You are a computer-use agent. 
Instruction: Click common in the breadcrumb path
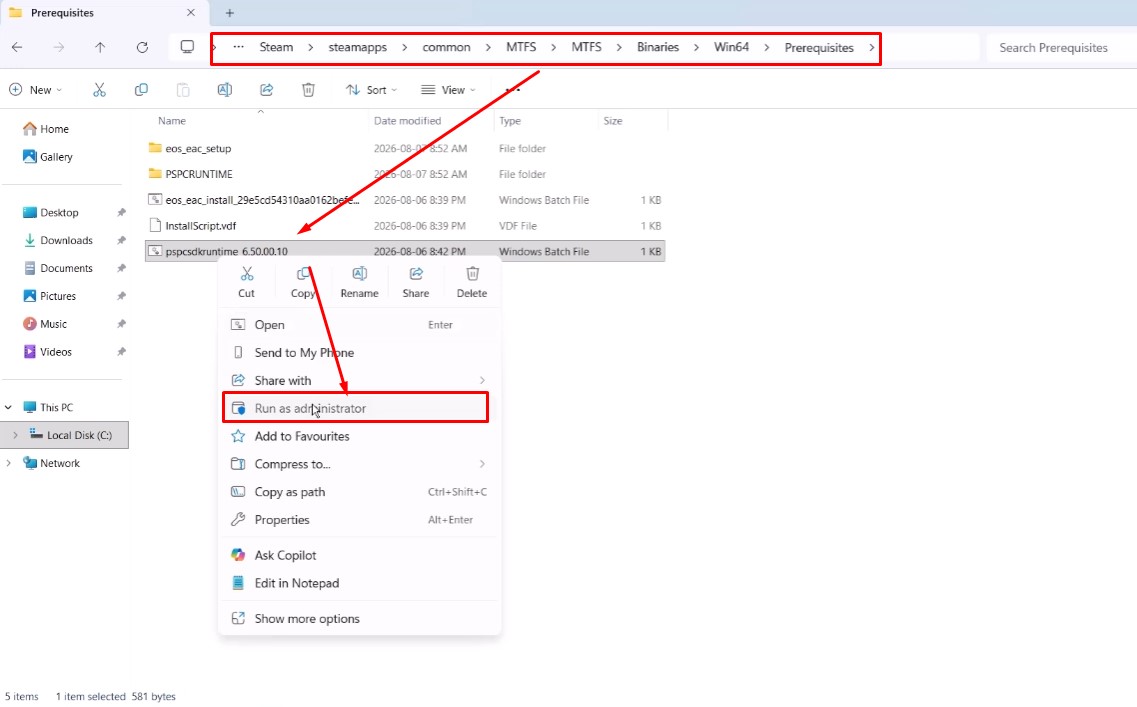447,47
